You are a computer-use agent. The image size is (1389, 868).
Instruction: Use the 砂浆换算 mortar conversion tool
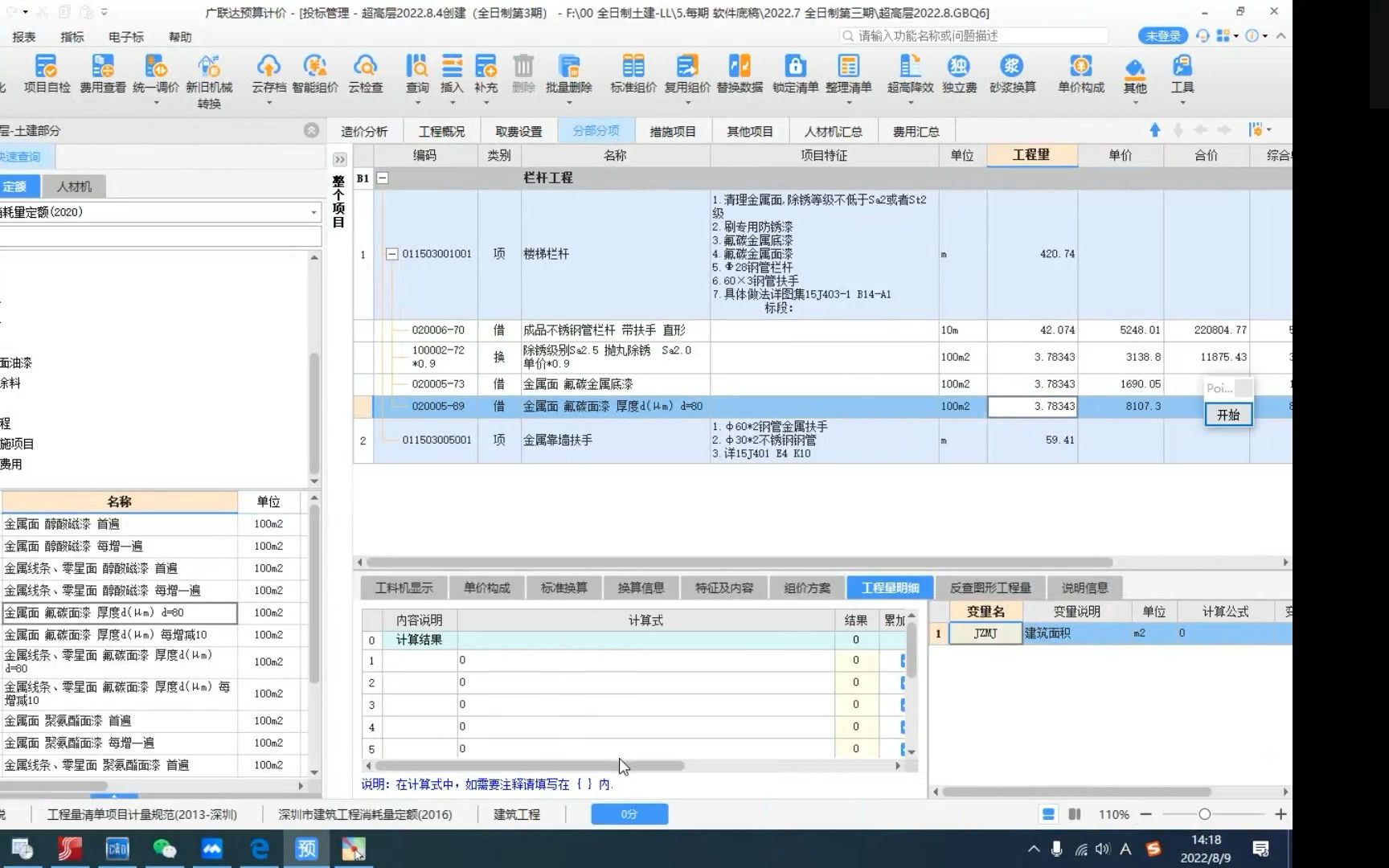point(1012,76)
